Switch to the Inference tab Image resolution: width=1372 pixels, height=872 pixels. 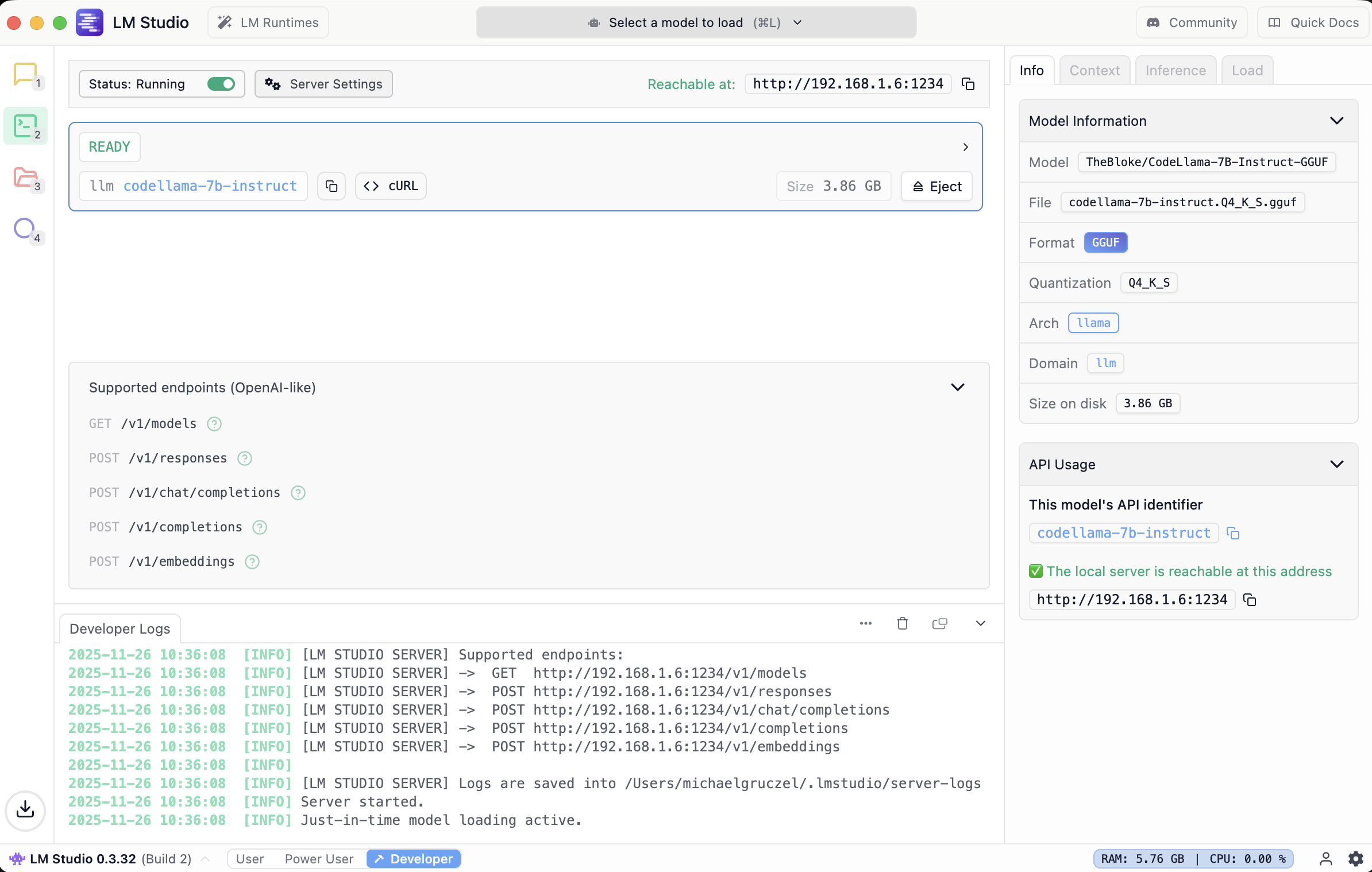point(1176,70)
